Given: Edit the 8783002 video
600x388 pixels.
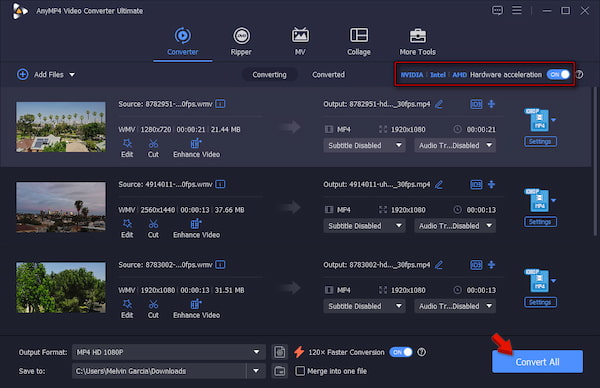Looking at the screenshot, I should (x=127, y=309).
